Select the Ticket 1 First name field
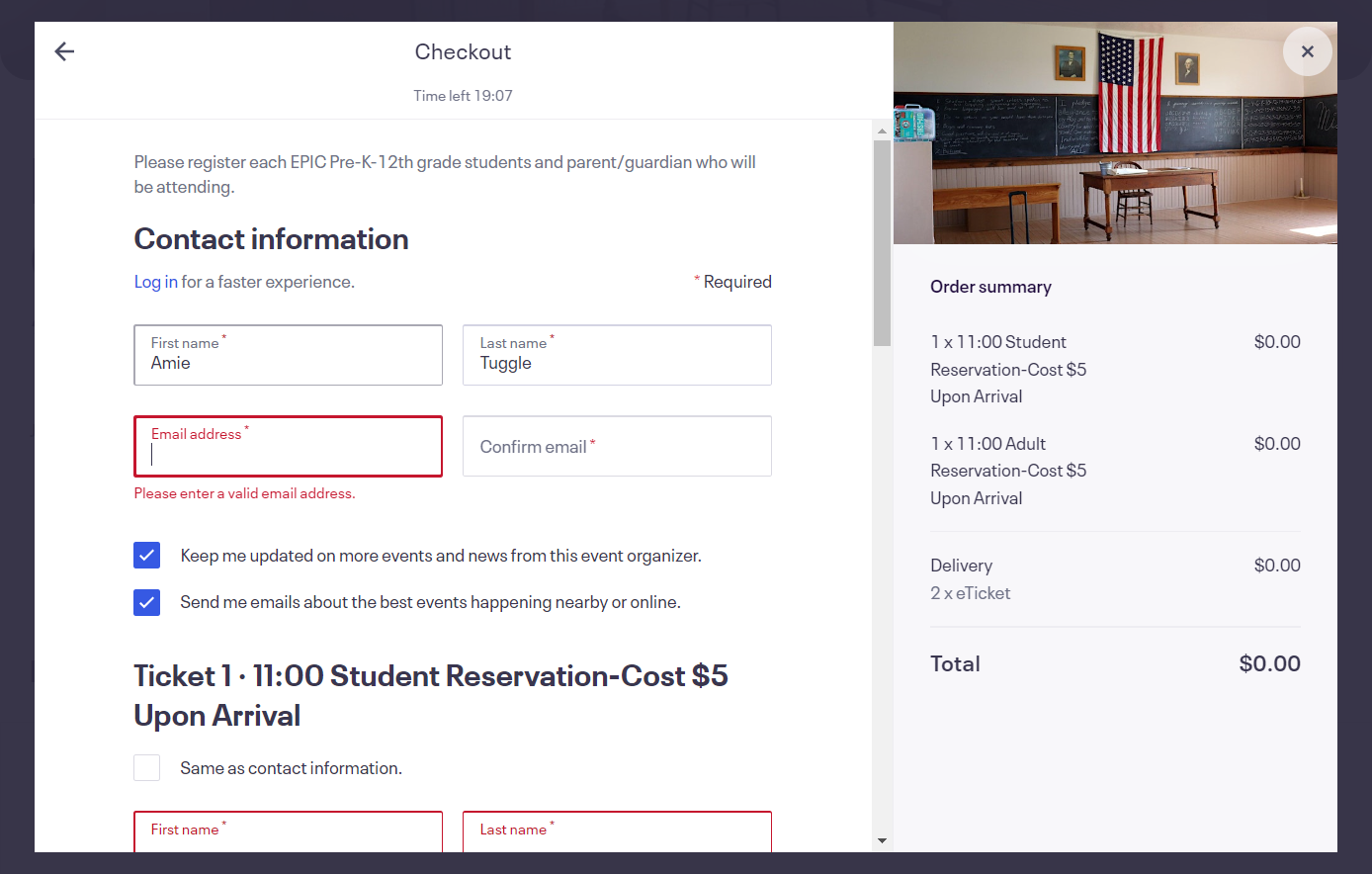1372x874 pixels. 289,831
